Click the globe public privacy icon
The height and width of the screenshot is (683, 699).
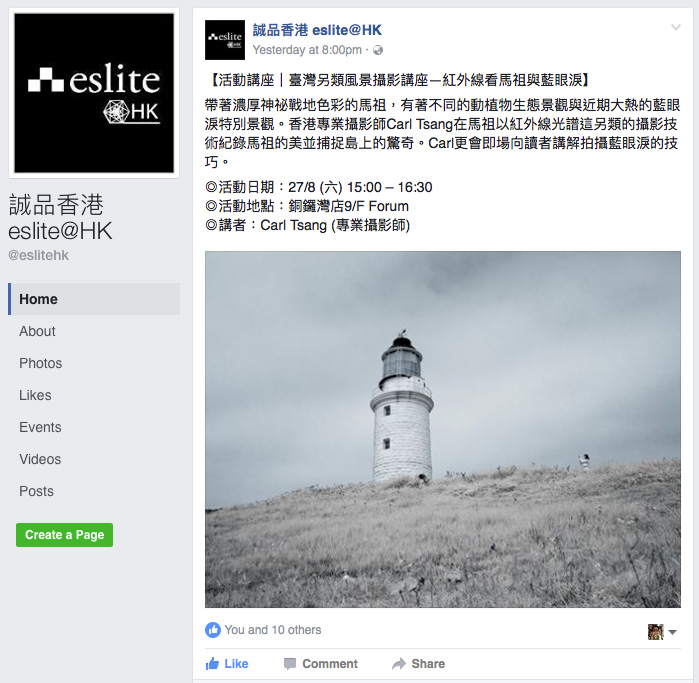378,50
